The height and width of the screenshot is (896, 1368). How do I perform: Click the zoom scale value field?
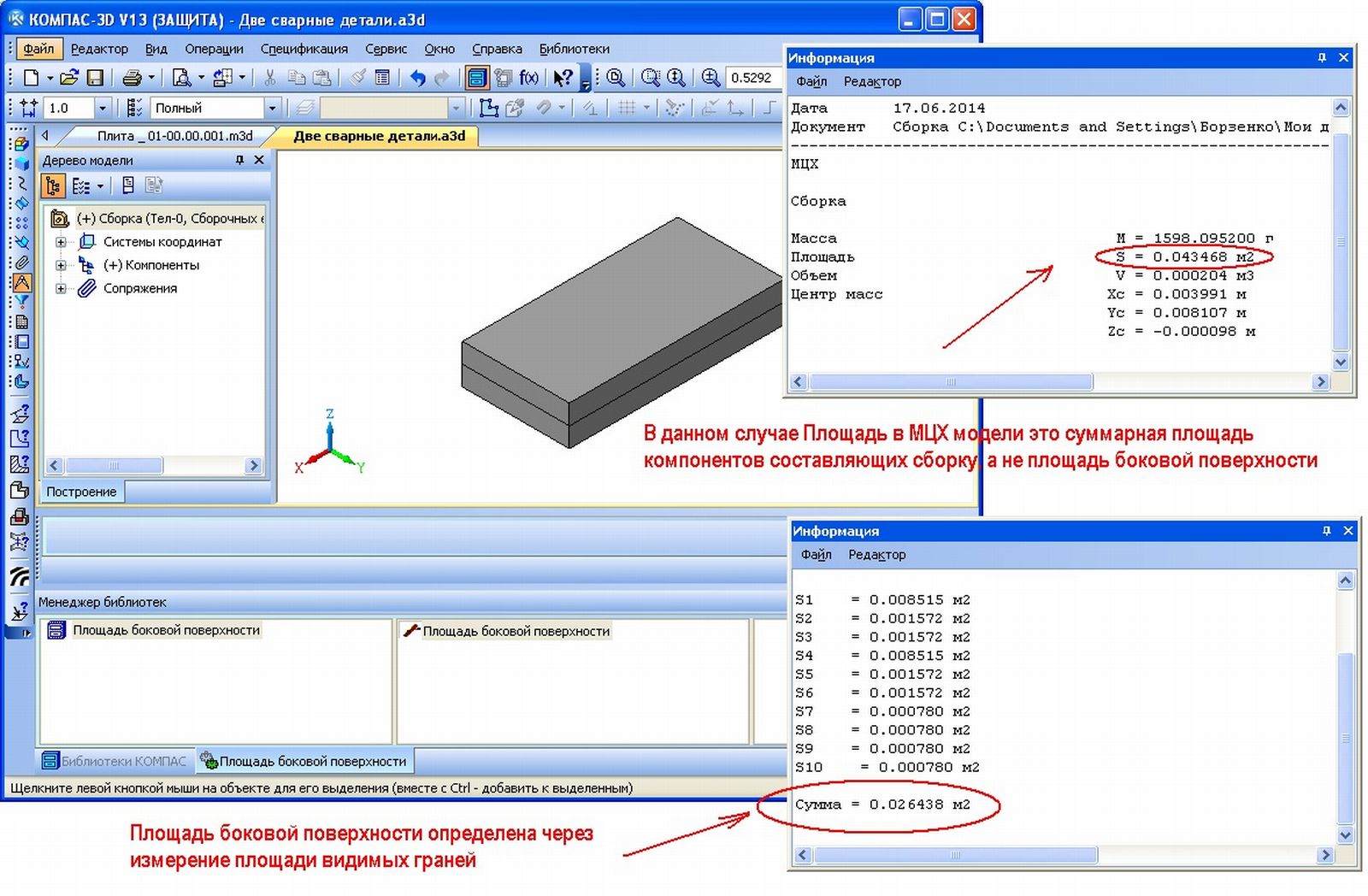click(x=751, y=78)
